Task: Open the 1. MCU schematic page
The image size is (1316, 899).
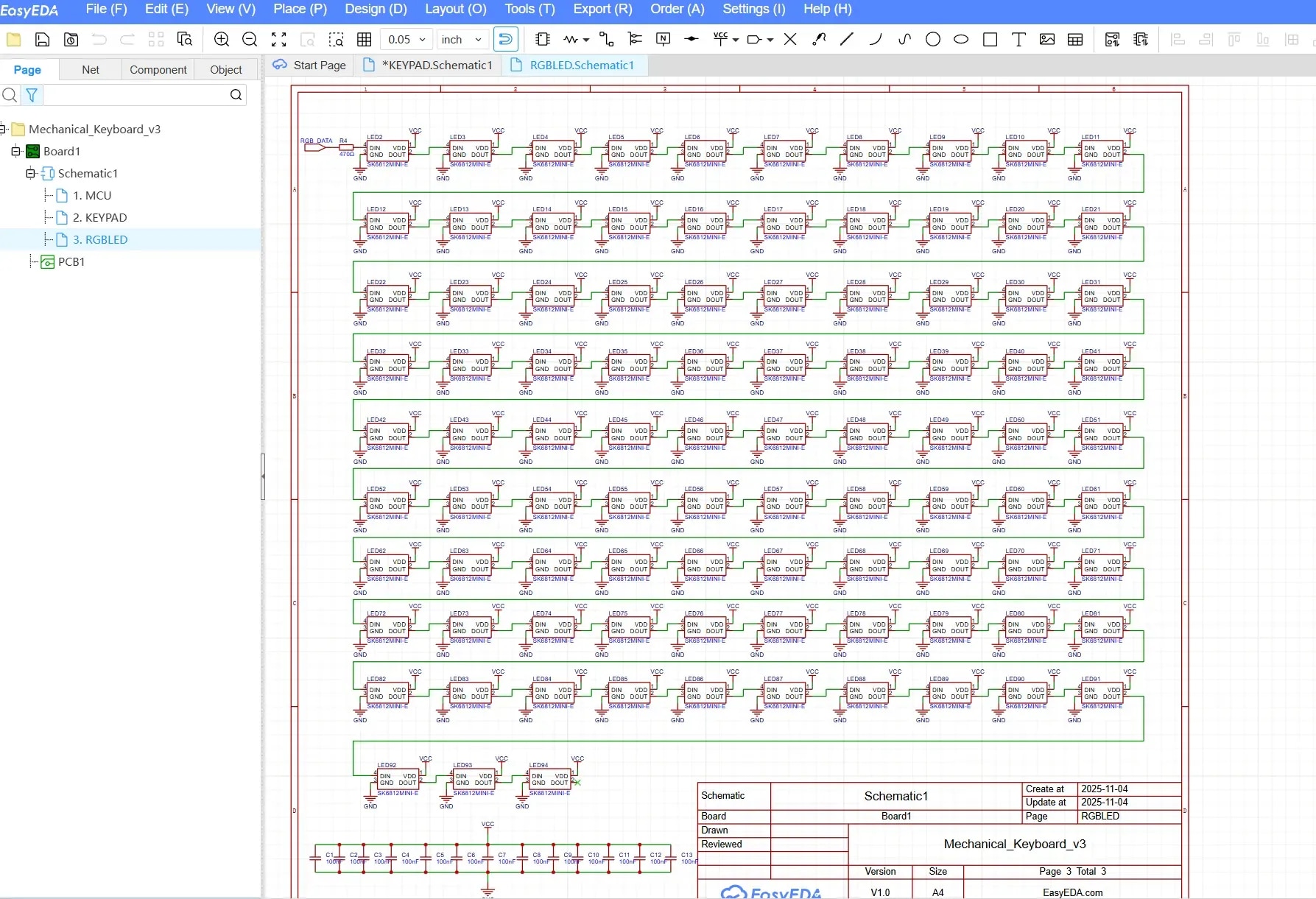Action: coord(92,196)
